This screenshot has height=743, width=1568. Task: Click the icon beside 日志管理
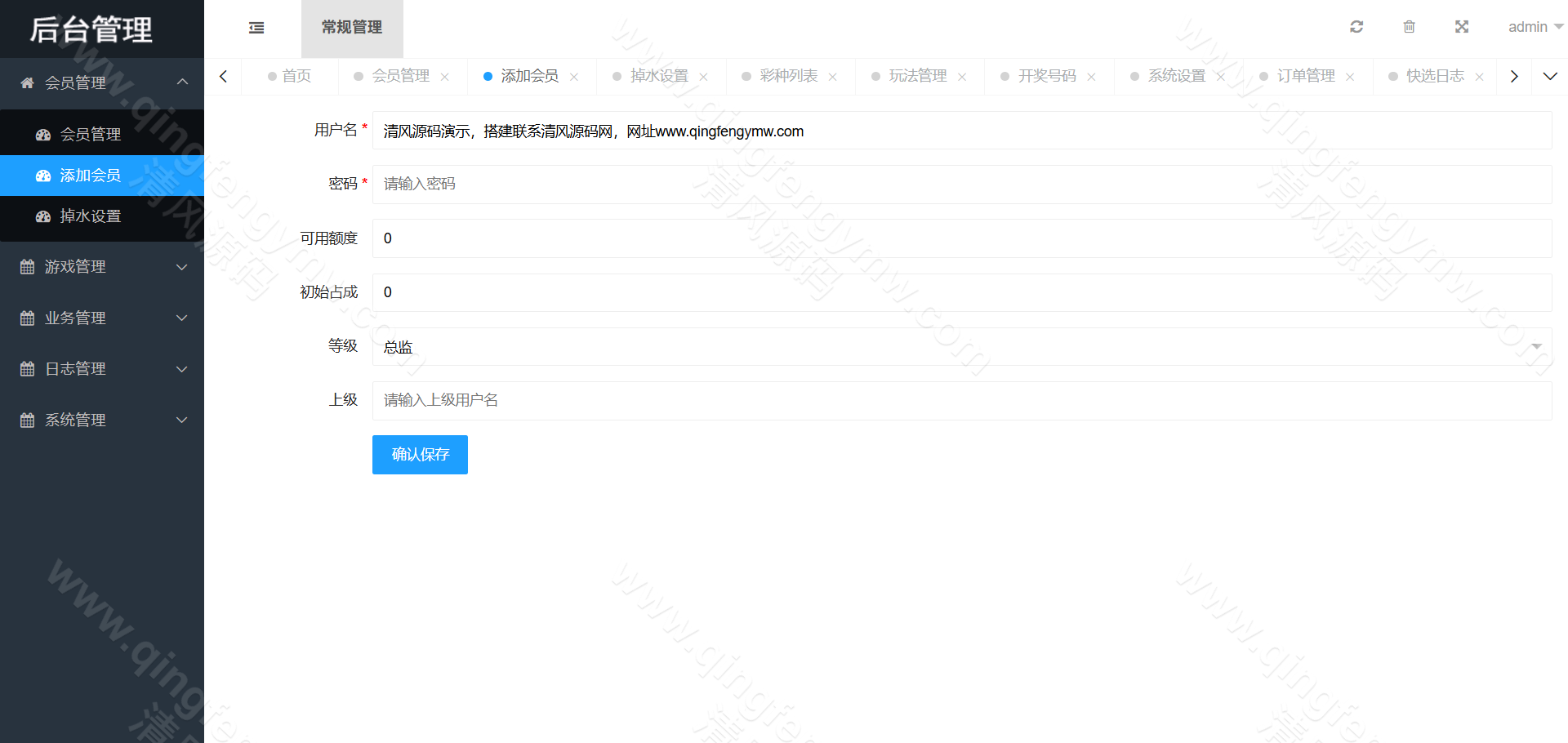(25, 368)
